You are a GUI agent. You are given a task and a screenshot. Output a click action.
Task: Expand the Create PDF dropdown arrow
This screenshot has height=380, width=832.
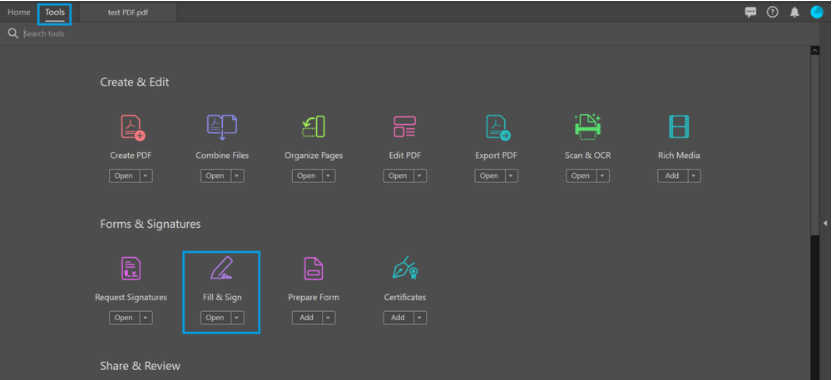point(146,176)
